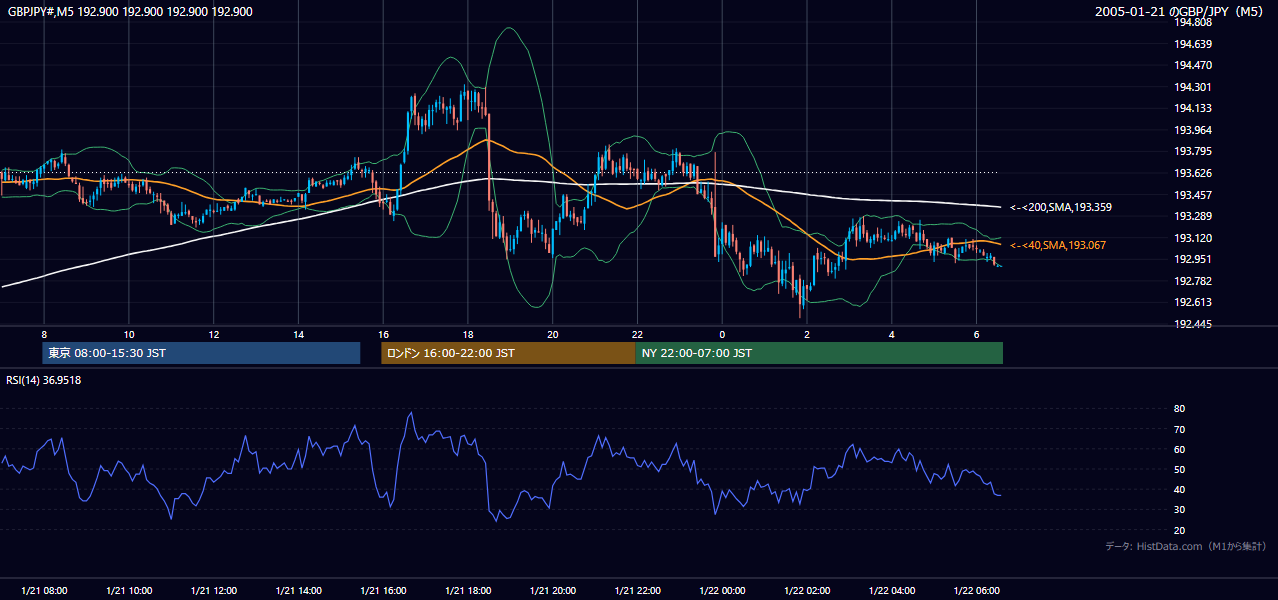Click price axis value 194.470
1278x600 pixels.
click(x=1192, y=65)
